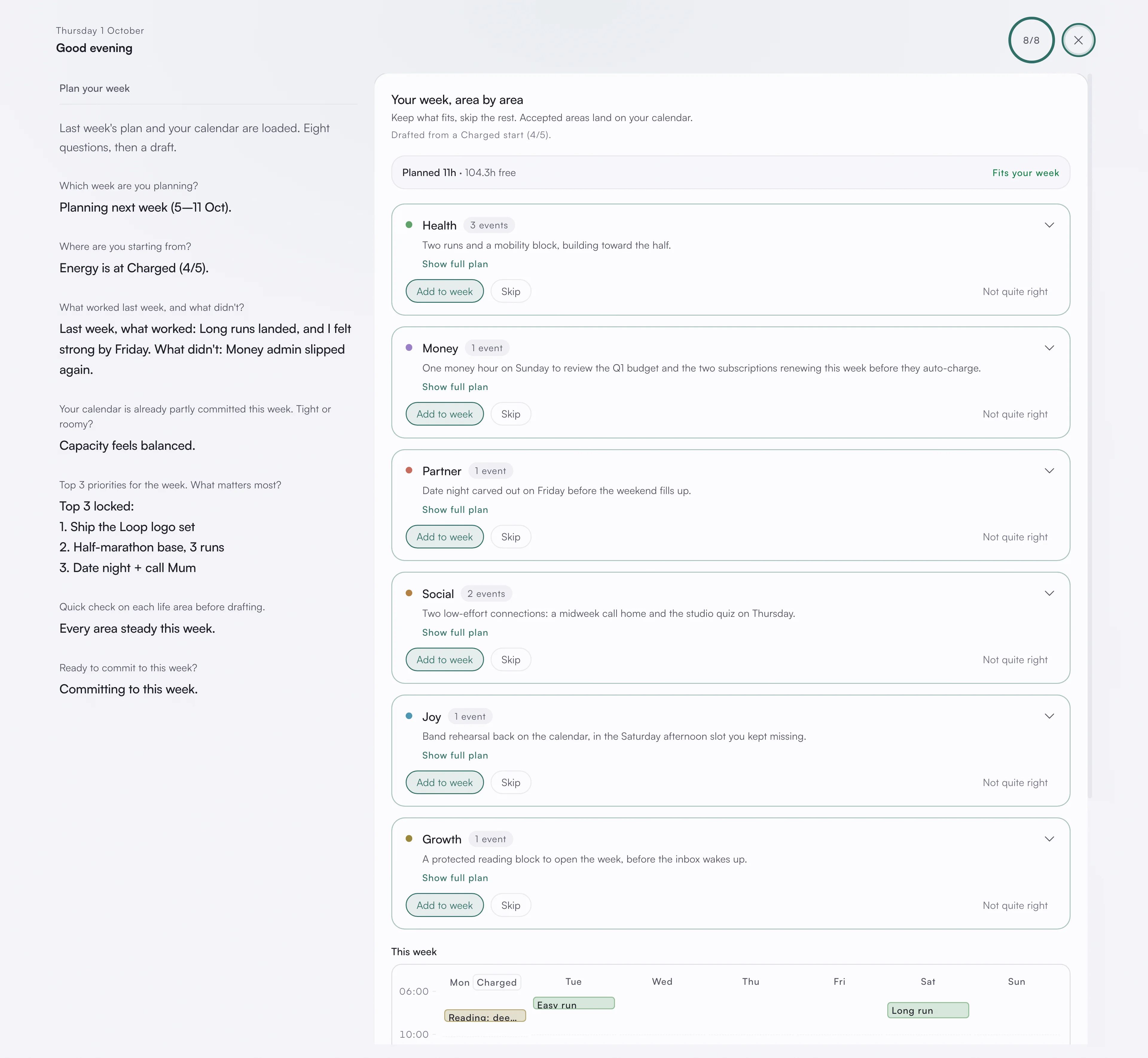This screenshot has width=1148, height=1058.
Task: Skip the Growth area
Action: [511, 905]
